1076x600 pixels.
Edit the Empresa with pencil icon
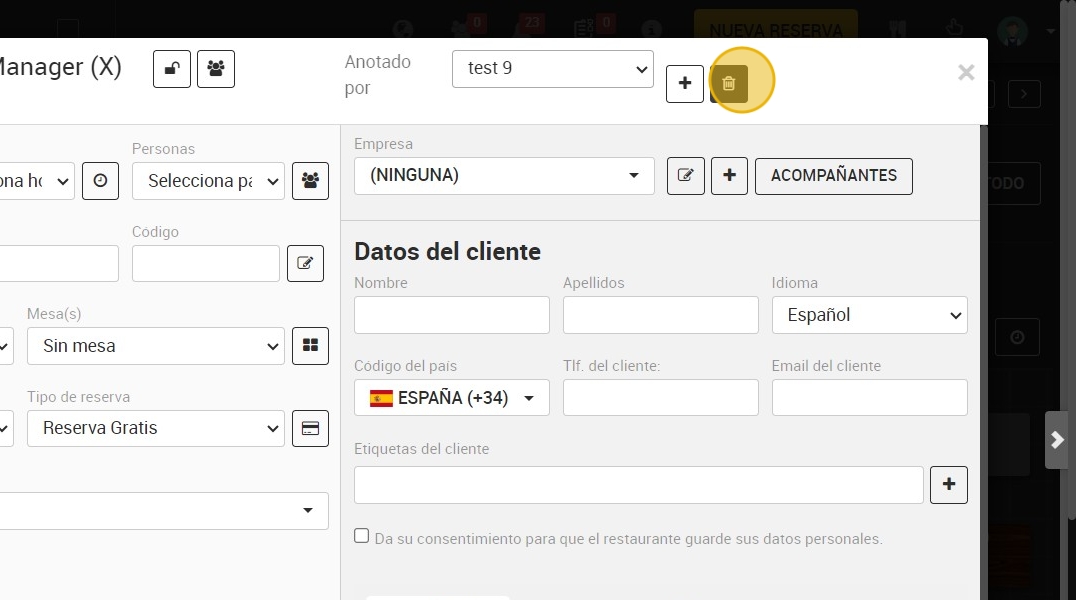point(686,176)
